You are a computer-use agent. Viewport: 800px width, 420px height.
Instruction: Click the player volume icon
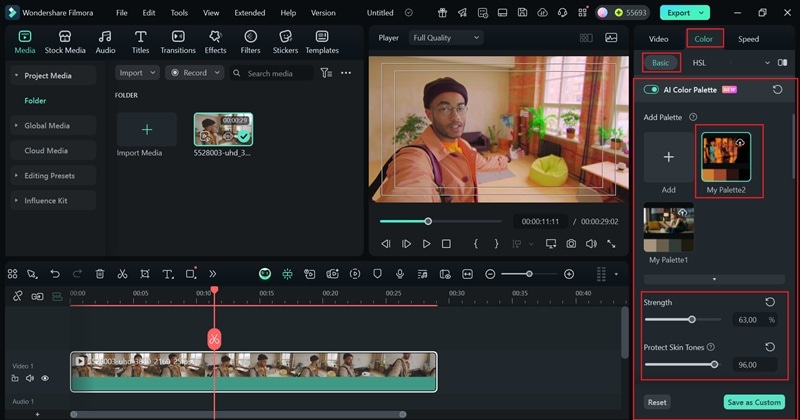pos(591,244)
